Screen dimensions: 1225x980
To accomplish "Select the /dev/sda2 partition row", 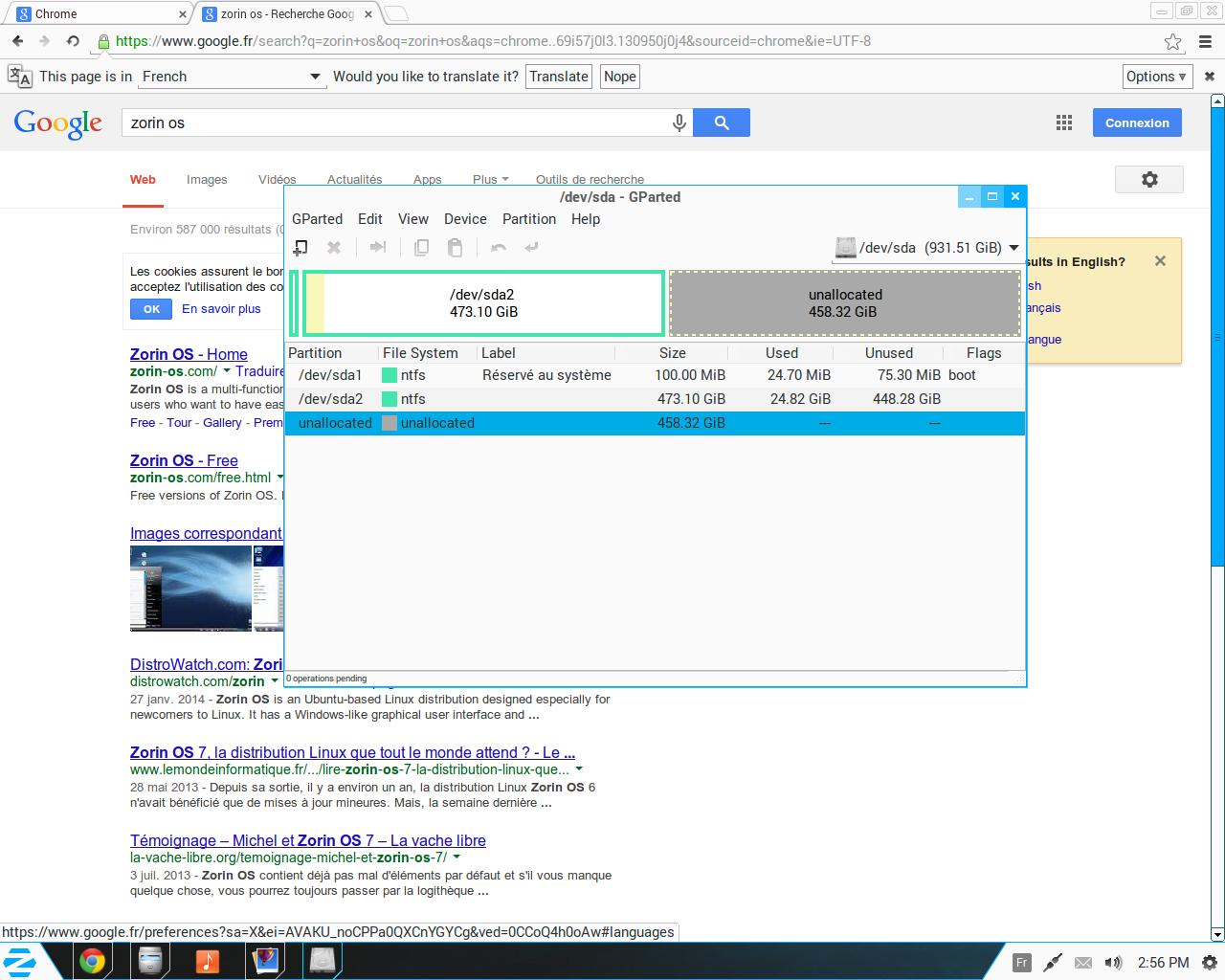I will tap(655, 399).
